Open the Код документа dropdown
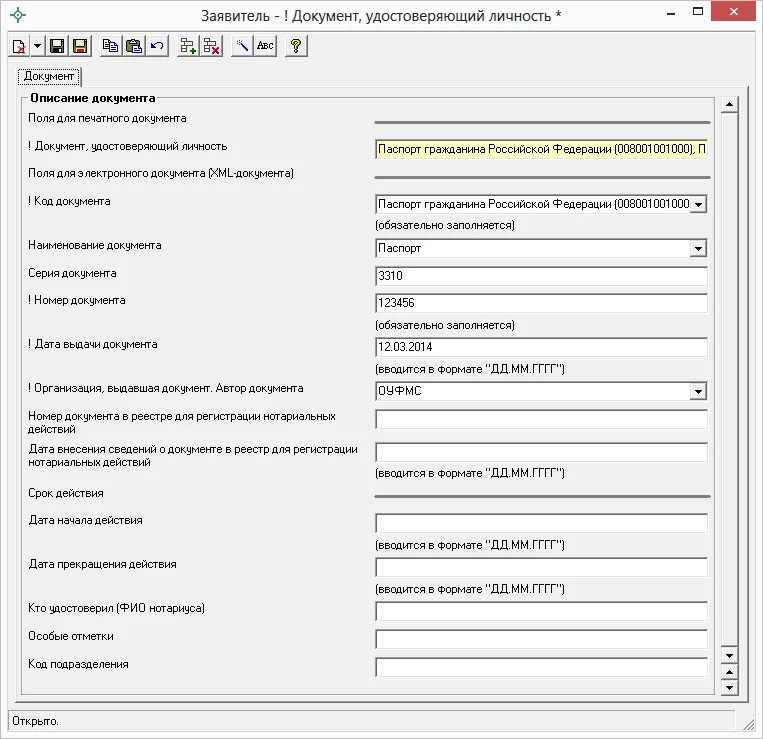 698,204
